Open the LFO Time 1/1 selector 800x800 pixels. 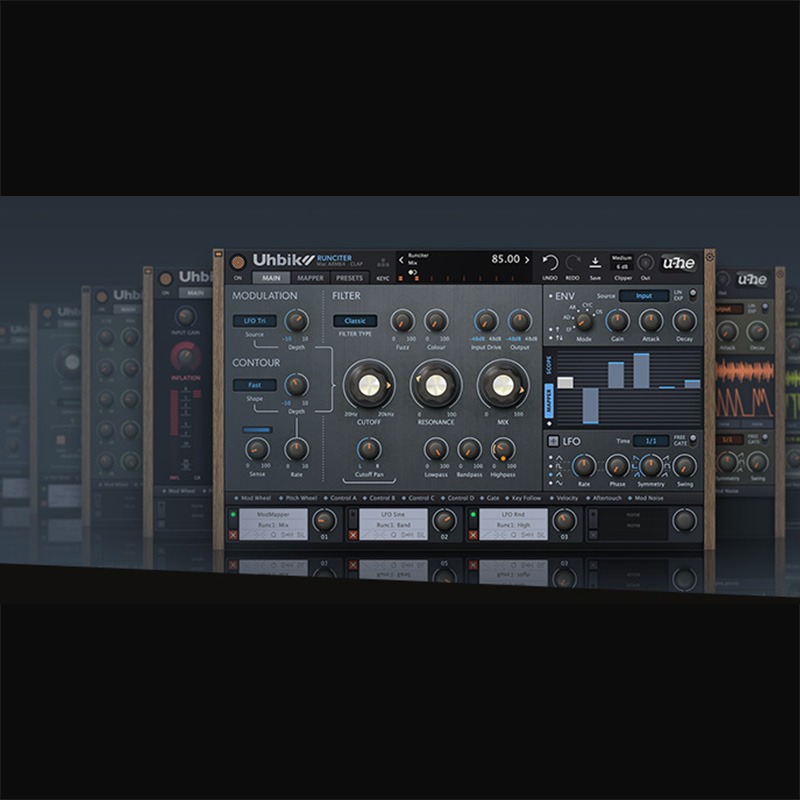point(651,441)
